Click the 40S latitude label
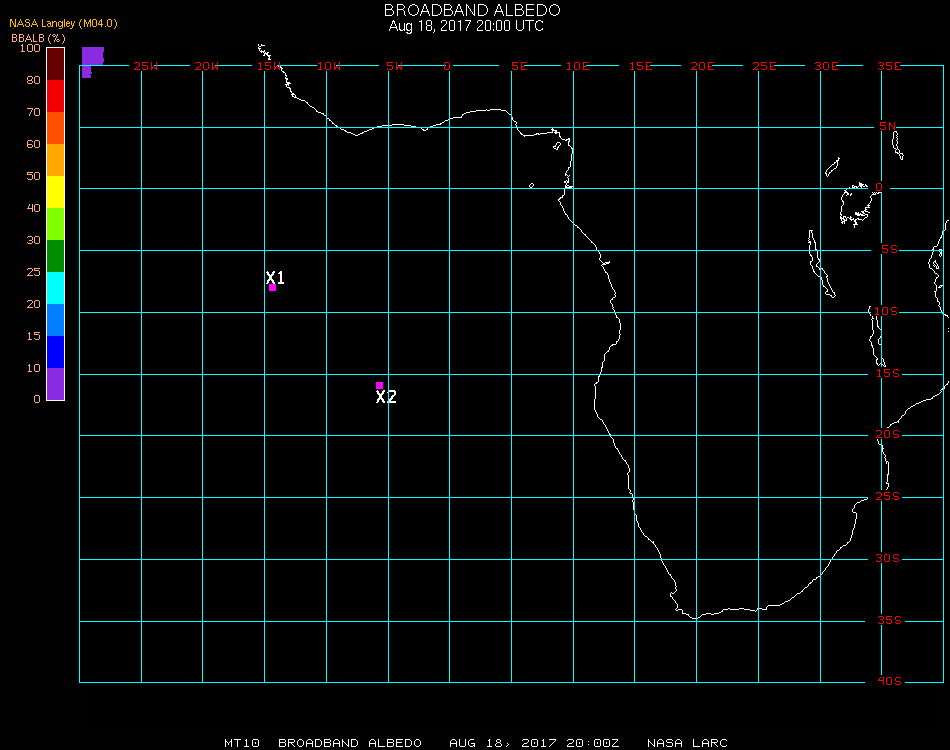The width and height of the screenshot is (950, 750). point(889,681)
